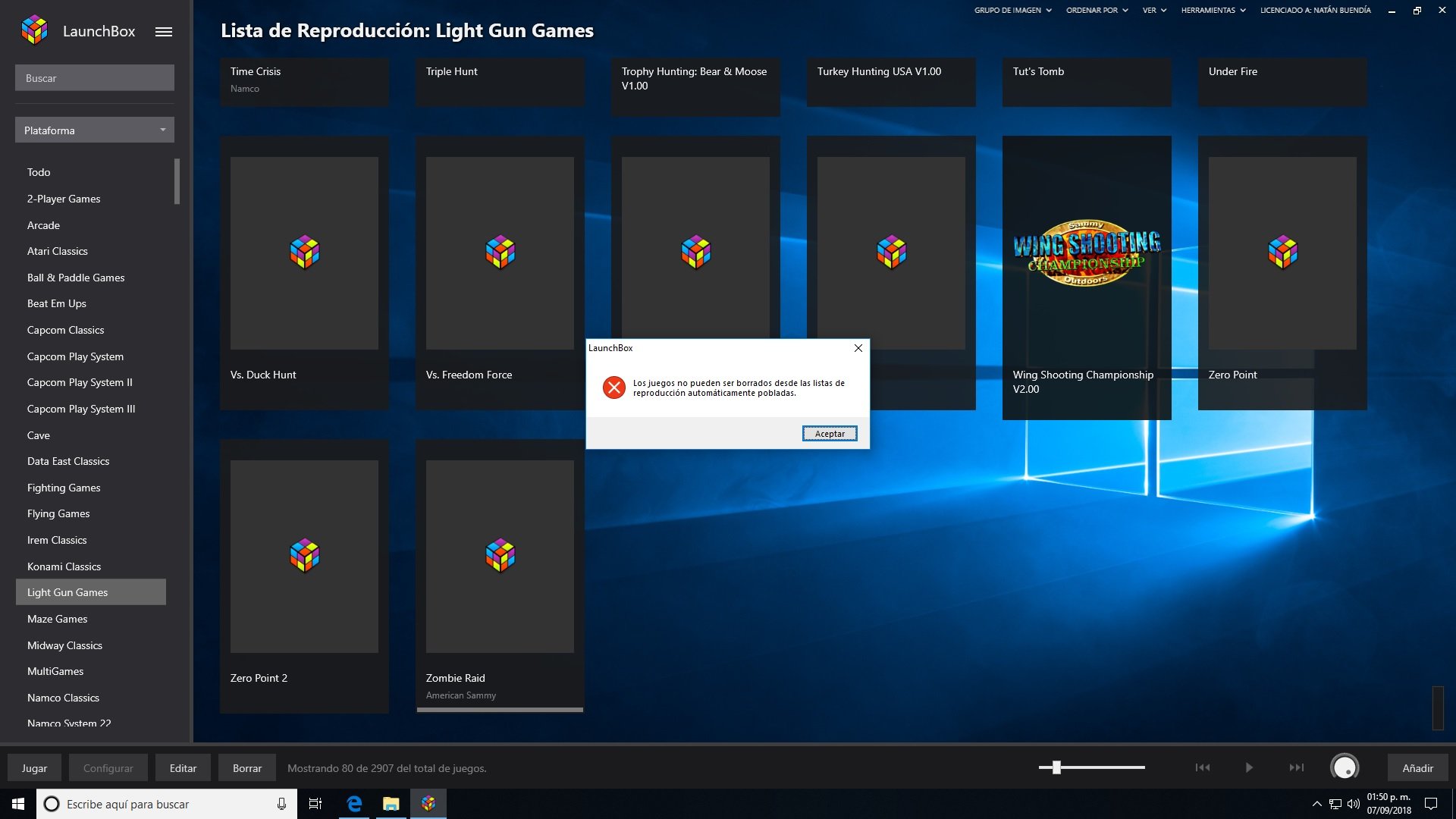Skip to previous music track
Image resolution: width=1456 pixels, height=819 pixels.
click(1203, 767)
